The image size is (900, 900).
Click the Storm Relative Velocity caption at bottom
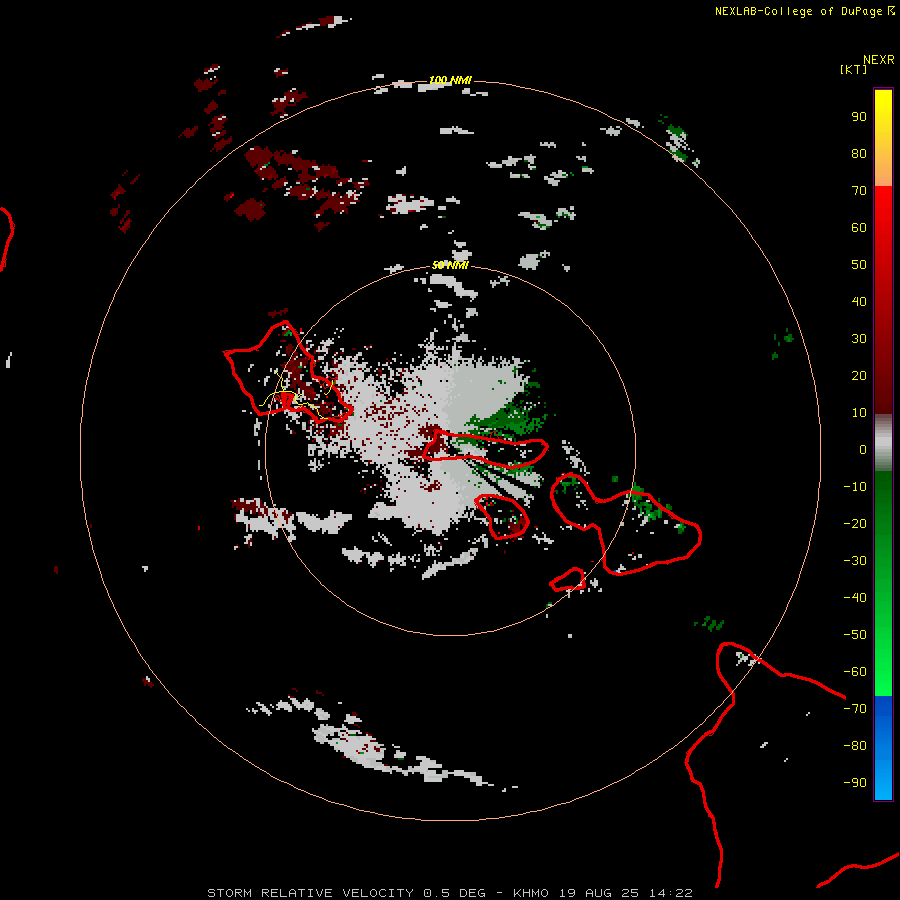pyautogui.click(x=450, y=893)
